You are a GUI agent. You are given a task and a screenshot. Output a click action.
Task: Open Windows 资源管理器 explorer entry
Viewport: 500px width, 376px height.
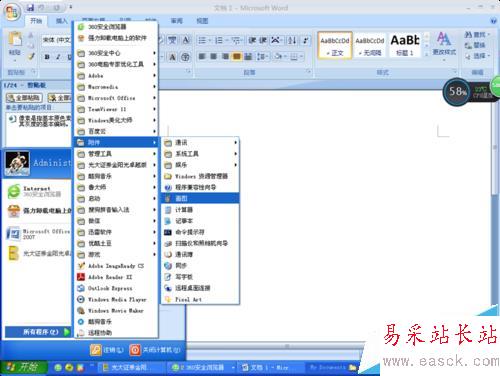click(200, 176)
